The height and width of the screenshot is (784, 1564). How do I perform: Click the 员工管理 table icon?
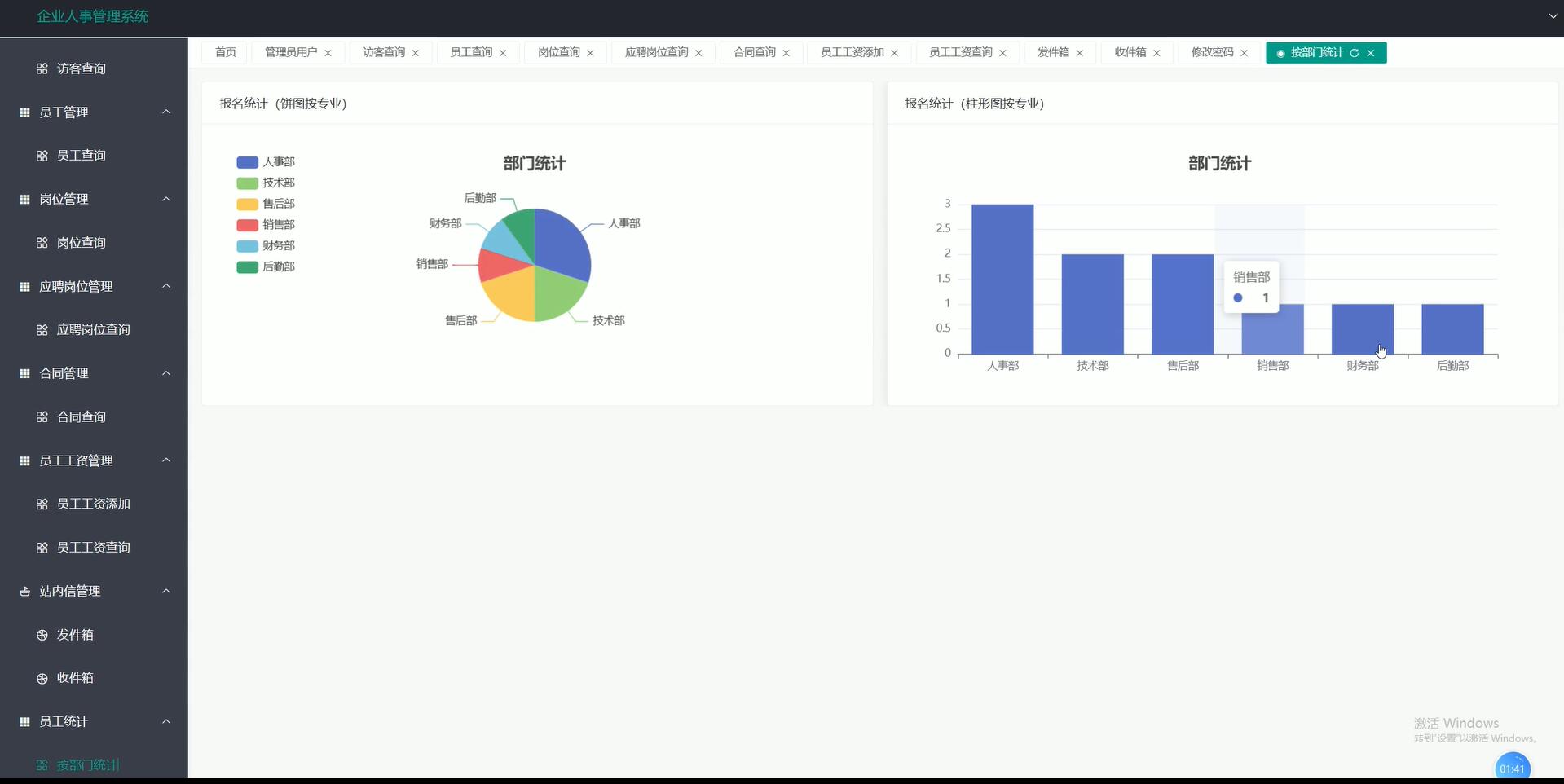coord(24,112)
